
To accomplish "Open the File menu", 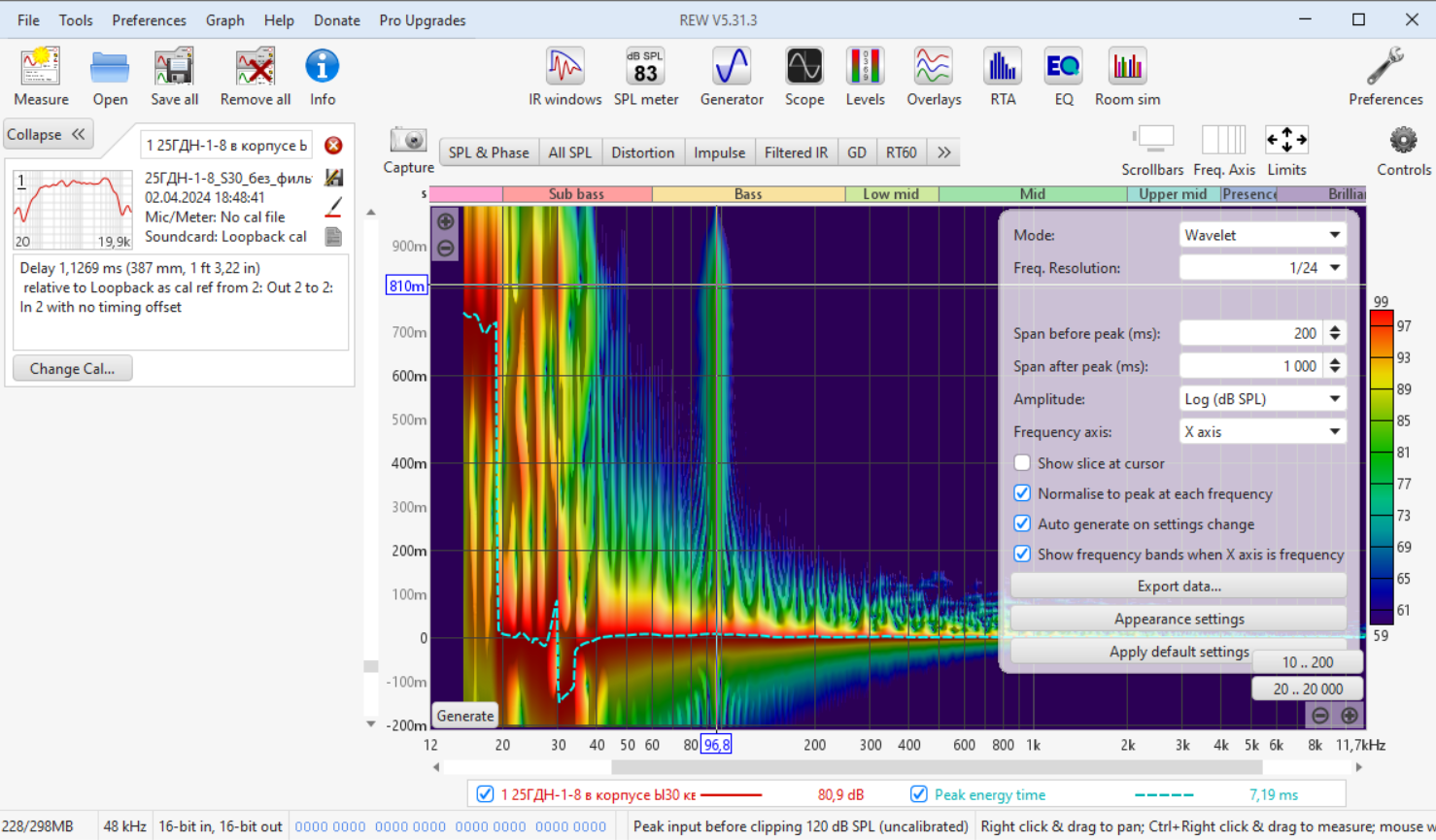I will [28, 20].
